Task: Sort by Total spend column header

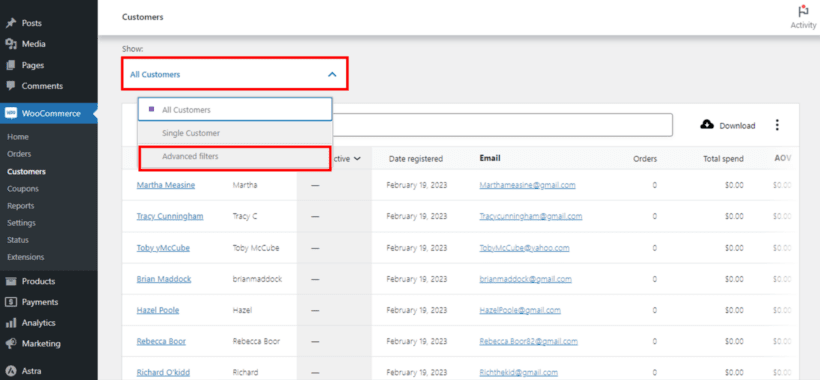Action: coord(723,158)
